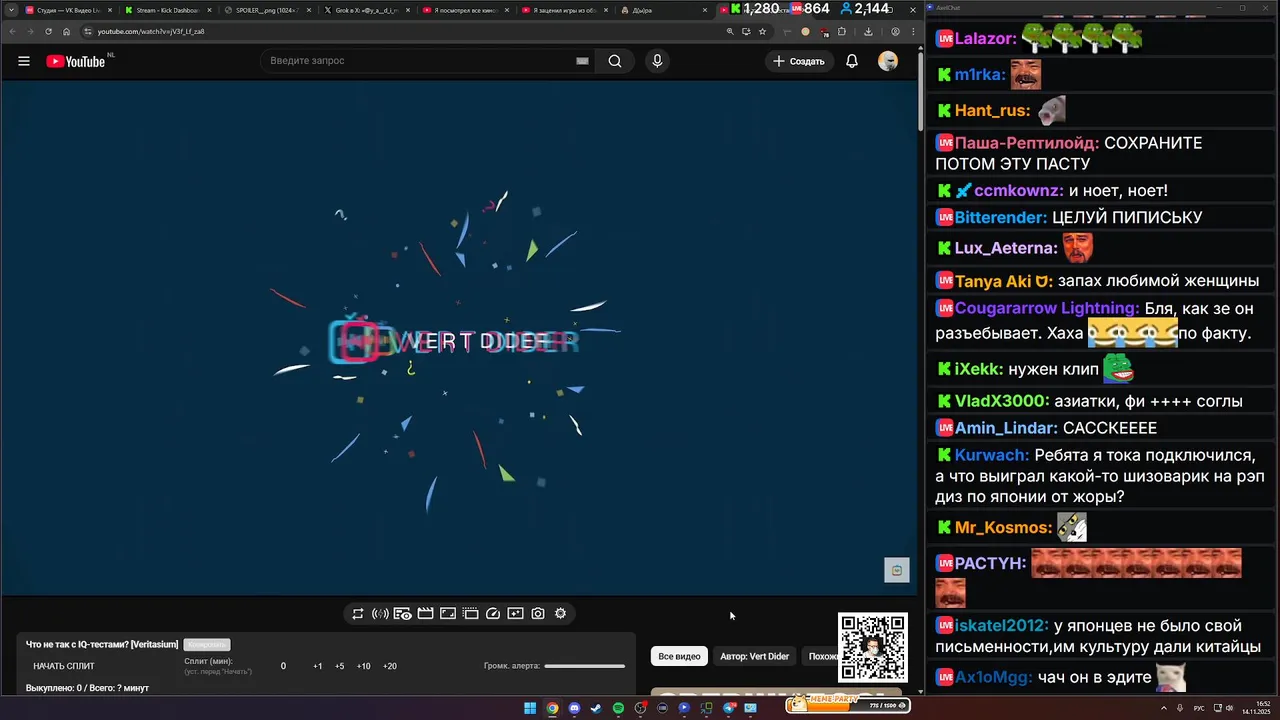Open Chrome from the taskbar
Viewport: 1280px width, 720px height.
pyautogui.click(x=552, y=708)
